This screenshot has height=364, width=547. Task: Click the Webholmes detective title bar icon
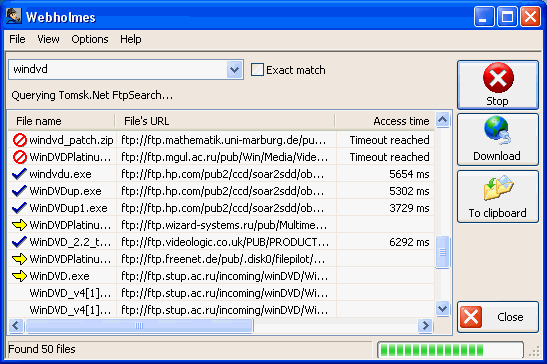(x=14, y=16)
